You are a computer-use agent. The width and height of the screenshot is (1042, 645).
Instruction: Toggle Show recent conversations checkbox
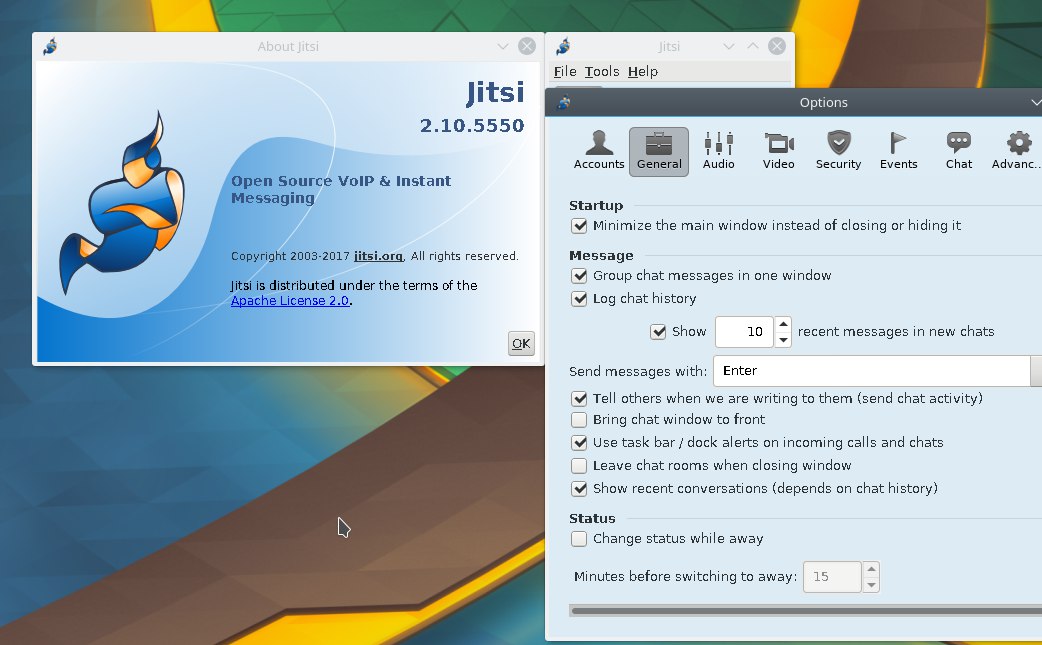tap(579, 489)
